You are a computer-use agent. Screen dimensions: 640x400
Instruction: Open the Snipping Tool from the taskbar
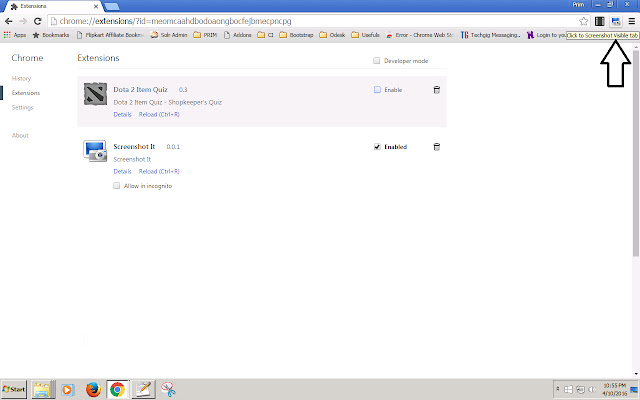pos(168,389)
